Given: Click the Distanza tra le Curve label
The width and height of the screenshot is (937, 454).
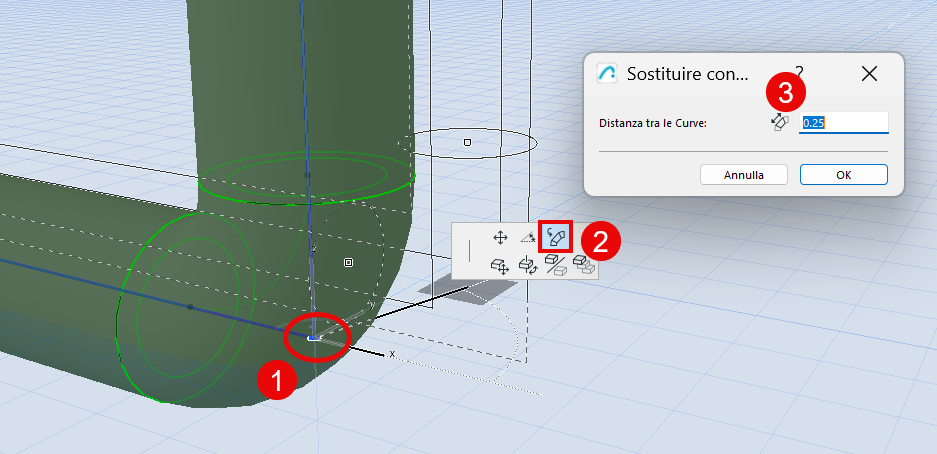Looking at the screenshot, I should click(x=653, y=123).
